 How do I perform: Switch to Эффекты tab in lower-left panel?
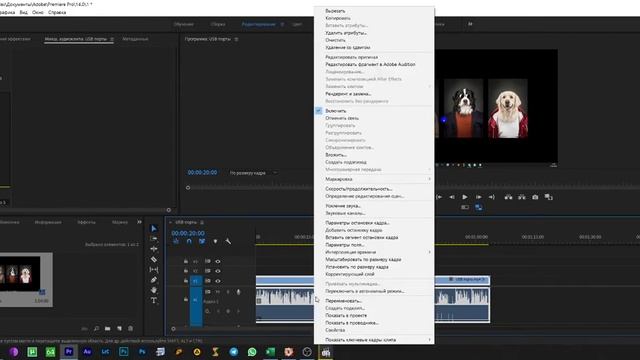87,222
